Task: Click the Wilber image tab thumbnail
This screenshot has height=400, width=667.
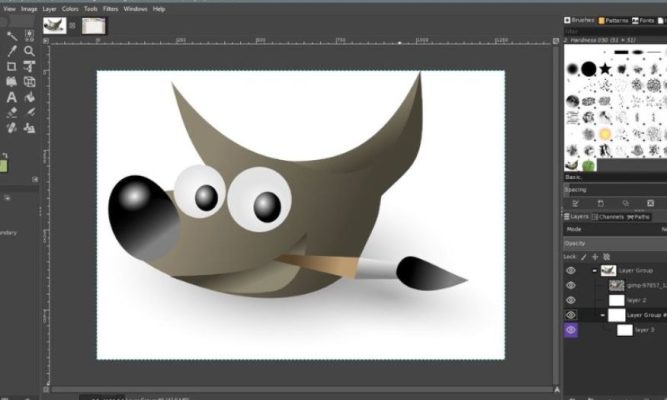Action: 55,26
